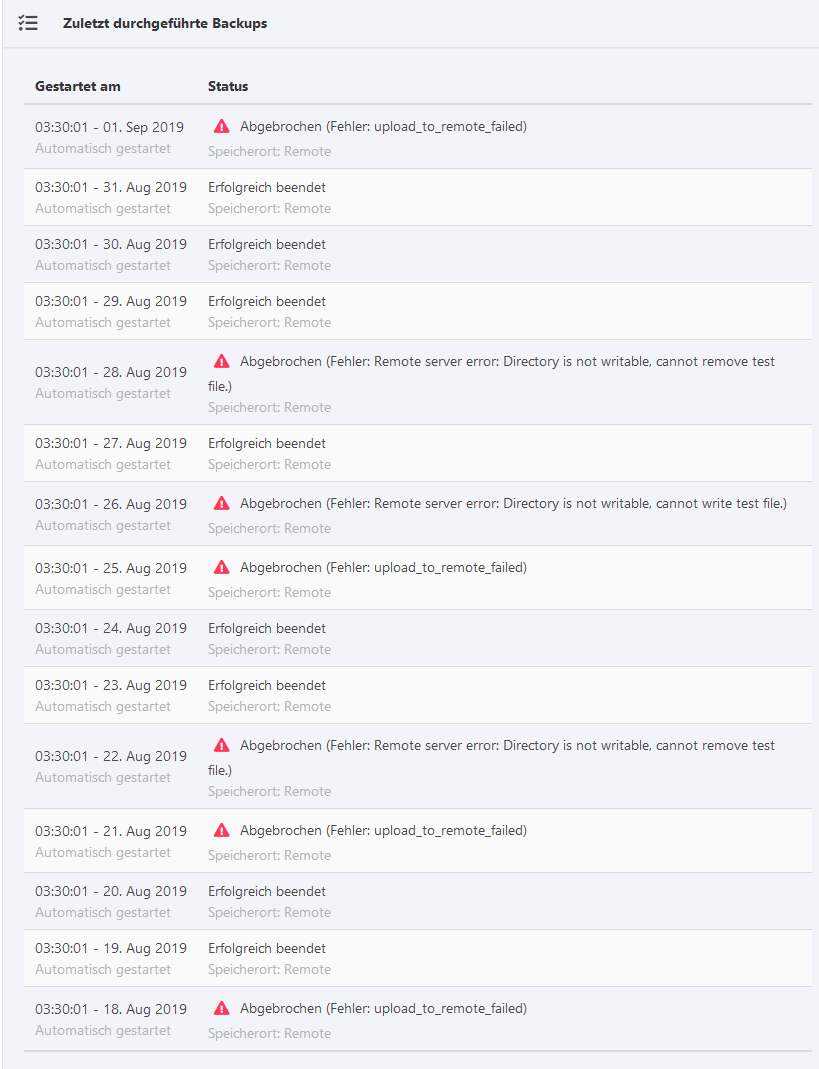Image resolution: width=819 pixels, height=1069 pixels.
Task: Click the error icon for 26. Aug 2019
Action: [x=222, y=504]
